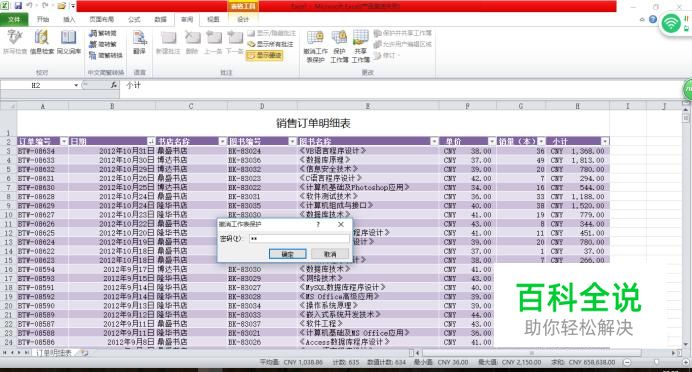Open filter dropdown for 图书编号 column
The image size is (692, 372).
point(293,141)
